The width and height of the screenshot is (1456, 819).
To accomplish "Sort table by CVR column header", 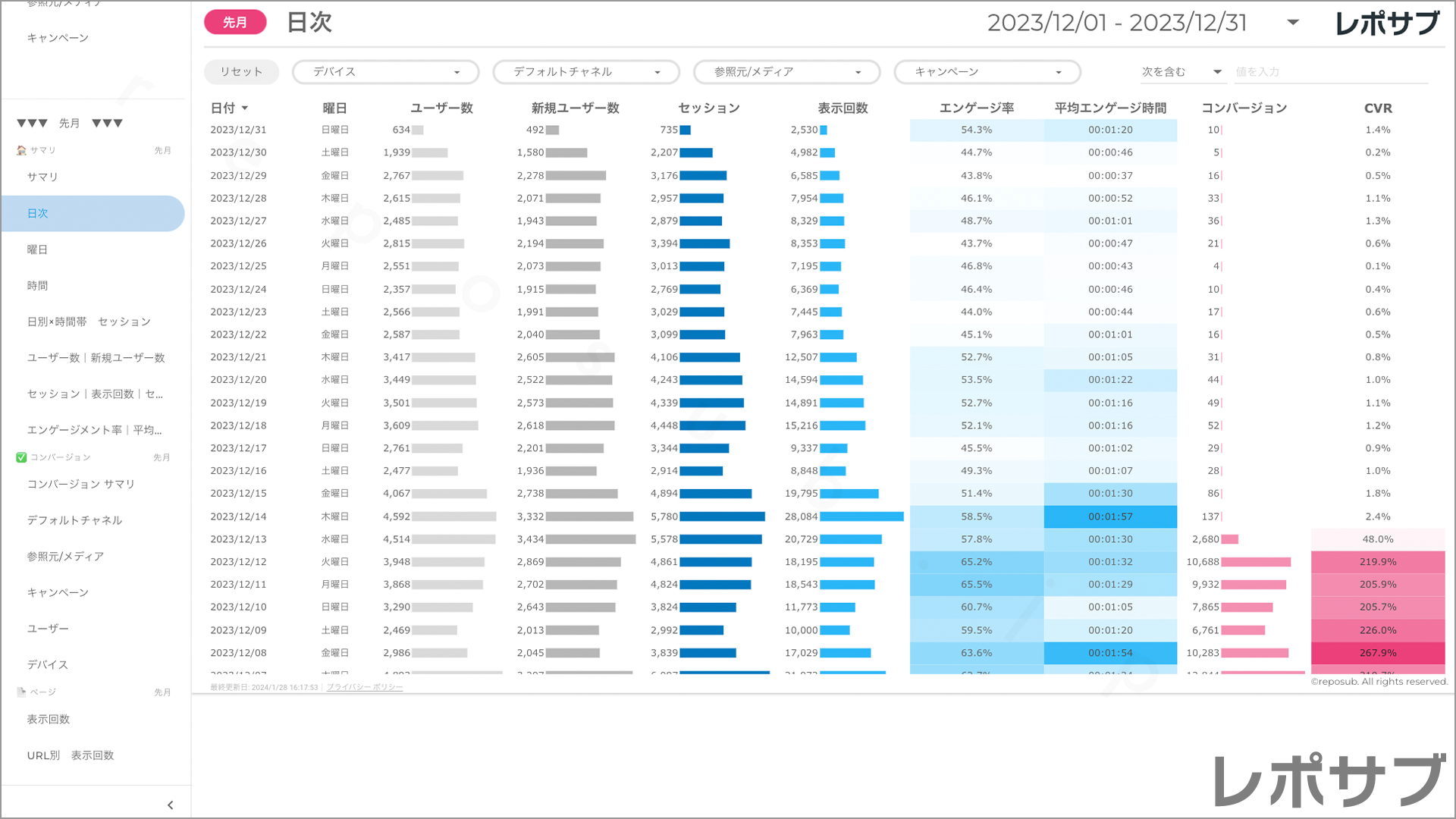I will (1377, 108).
